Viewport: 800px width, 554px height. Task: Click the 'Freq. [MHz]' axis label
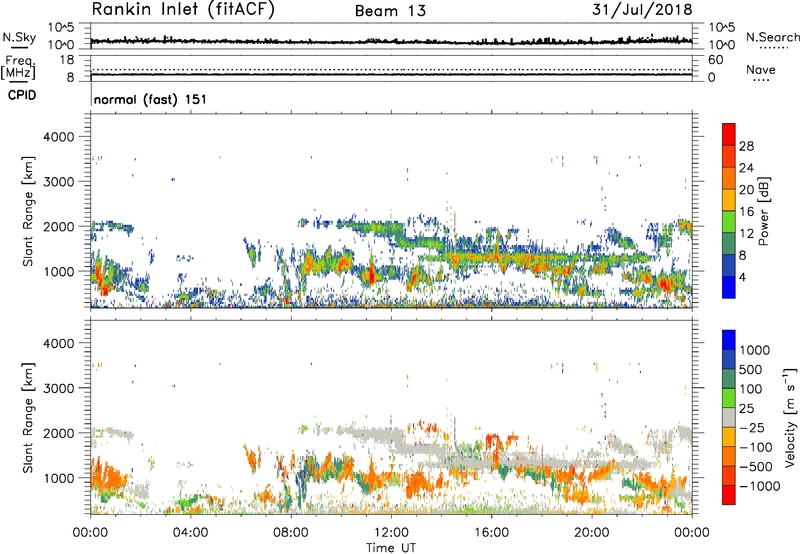point(18,68)
